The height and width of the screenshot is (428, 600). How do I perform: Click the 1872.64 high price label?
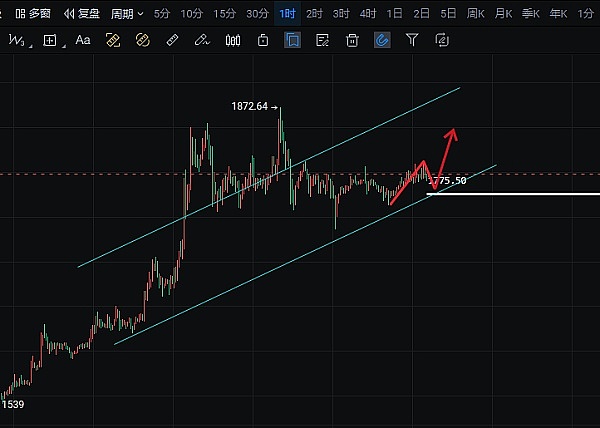[x=252, y=105]
